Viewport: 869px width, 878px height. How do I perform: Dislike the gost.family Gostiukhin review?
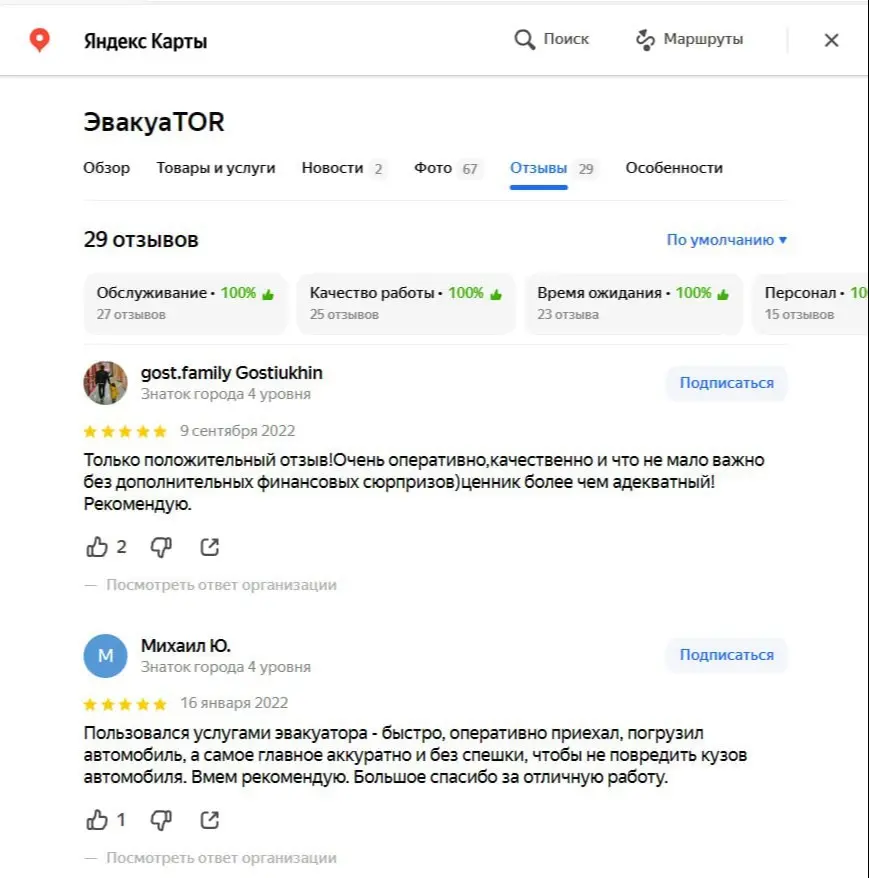(161, 547)
